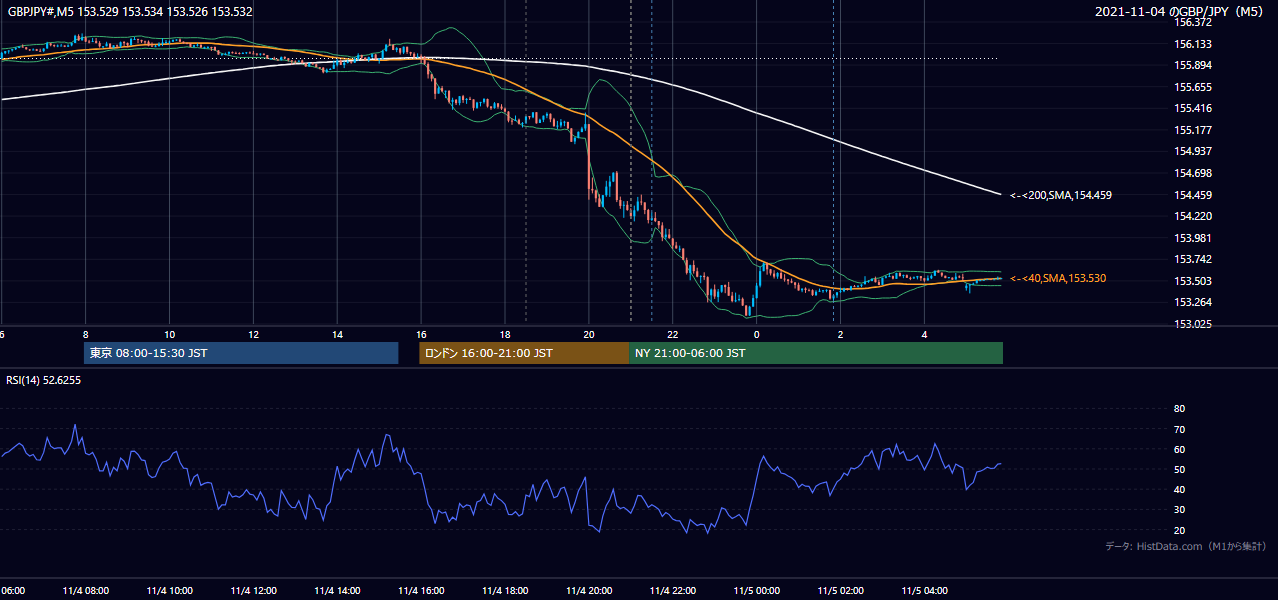
Task: Click price axis value 153.981
Action: click(1193, 238)
